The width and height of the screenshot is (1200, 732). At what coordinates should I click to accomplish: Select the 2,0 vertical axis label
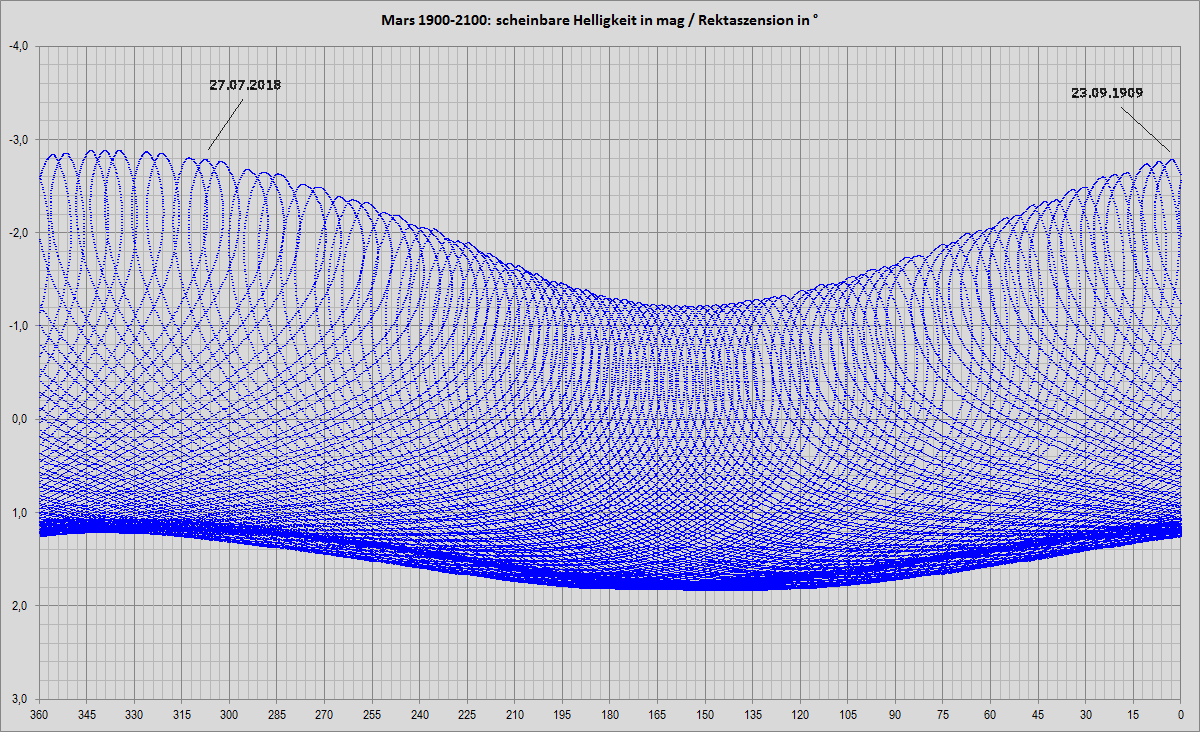click(x=21, y=606)
